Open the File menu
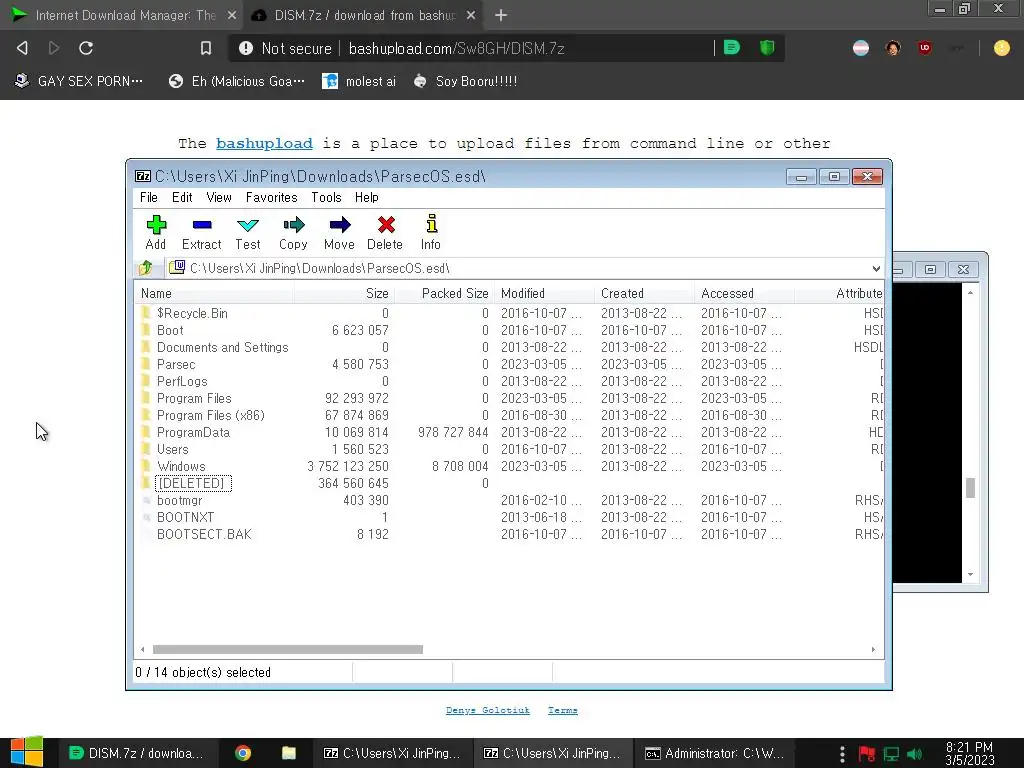This screenshot has width=1024, height=768. pos(148,197)
